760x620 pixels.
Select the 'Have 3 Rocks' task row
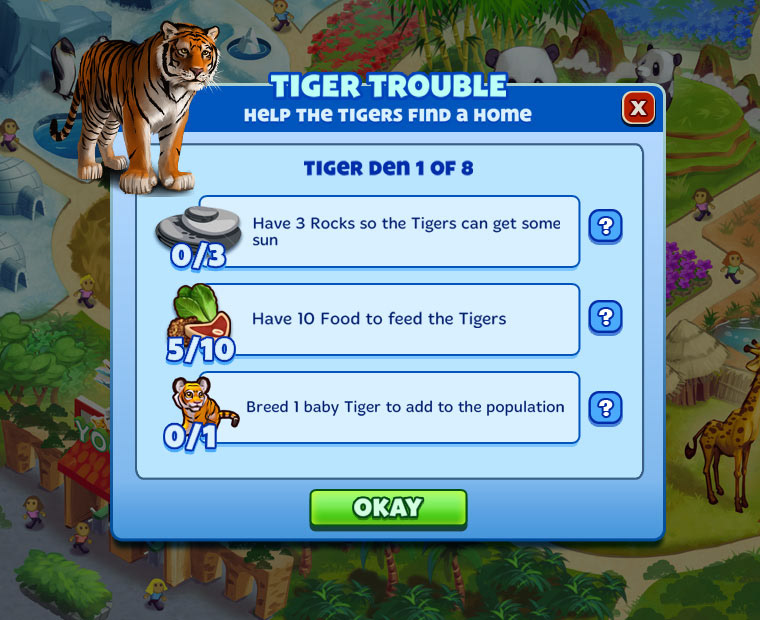tap(389, 232)
